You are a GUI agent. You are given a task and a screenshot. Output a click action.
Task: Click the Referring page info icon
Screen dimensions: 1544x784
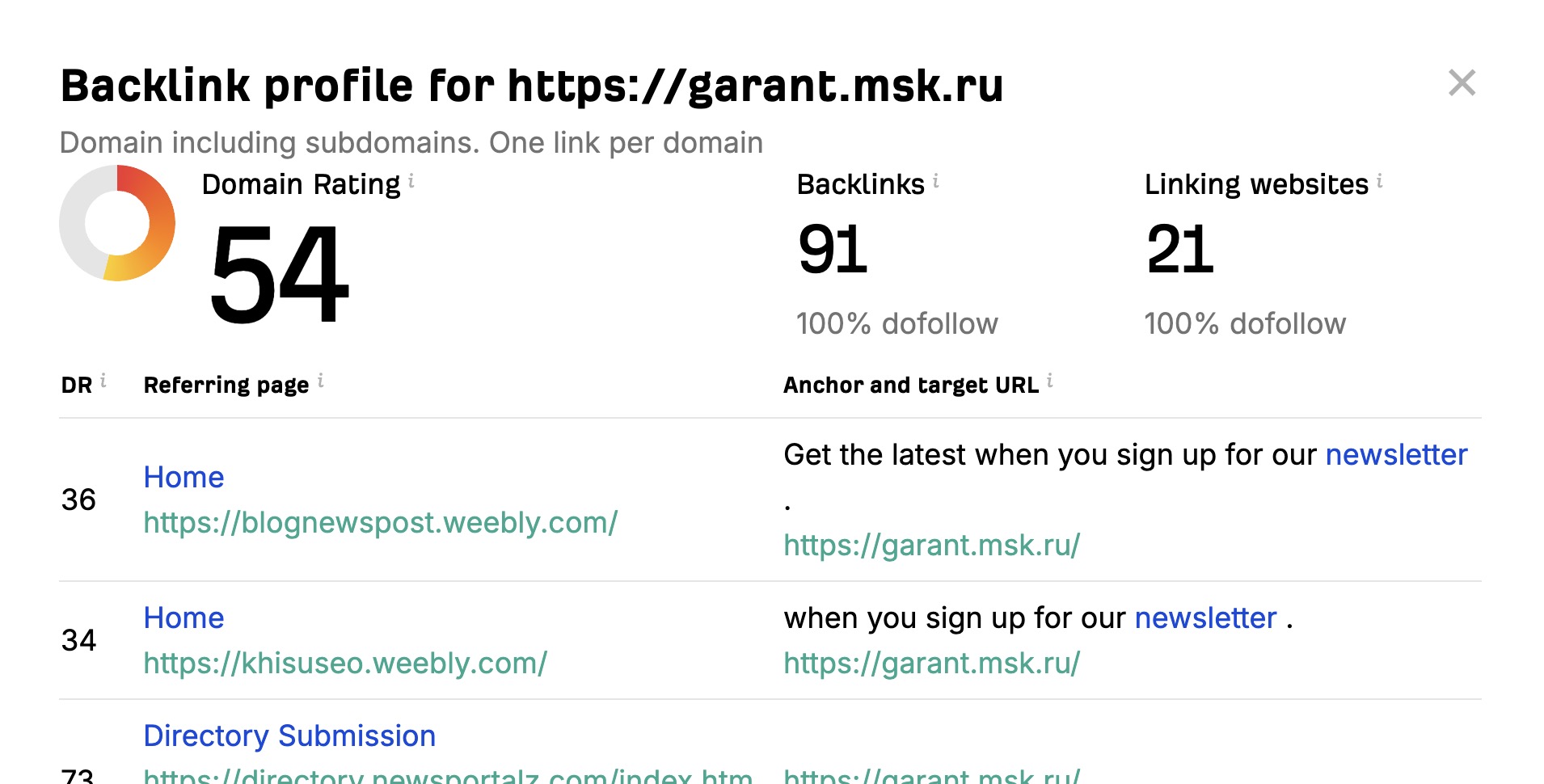pyautogui.click(x=321, y=381)
